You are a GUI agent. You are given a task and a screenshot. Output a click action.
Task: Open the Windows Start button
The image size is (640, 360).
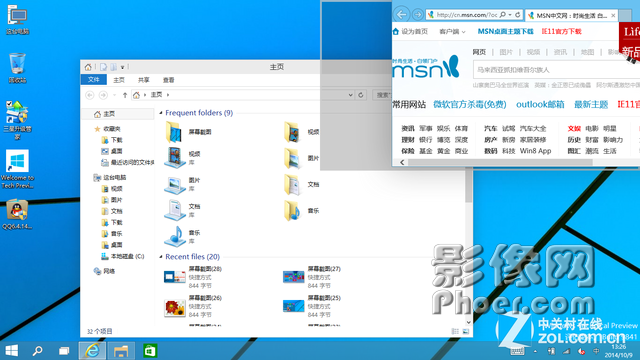(x=11, y=350)
